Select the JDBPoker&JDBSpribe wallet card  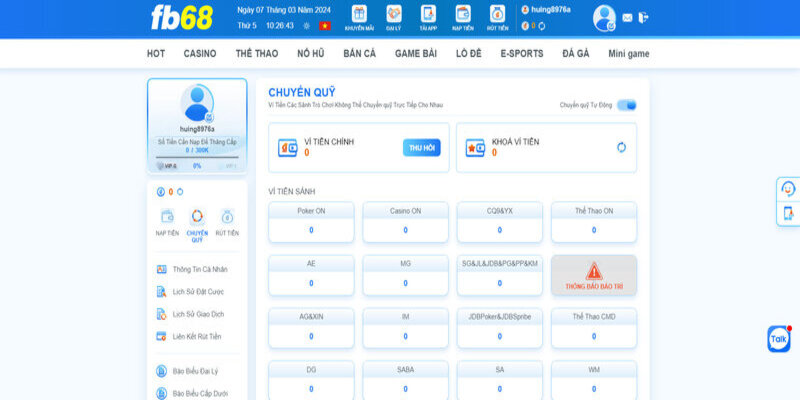pos(499,328)
